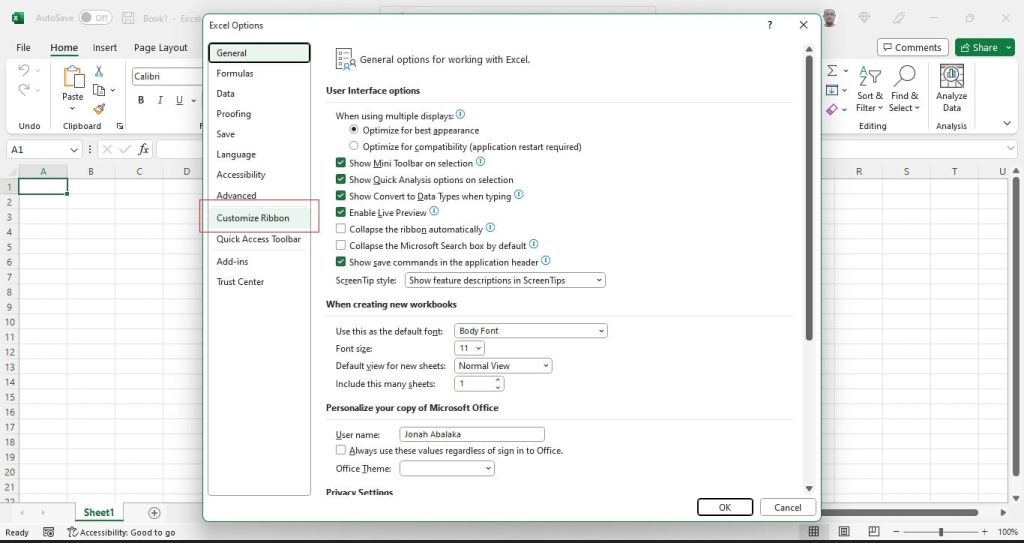Viewport: 1024px width, 543px height.
Task: Switch to the Page Layout ribbon tab
Action: click(x=161, y=48)
